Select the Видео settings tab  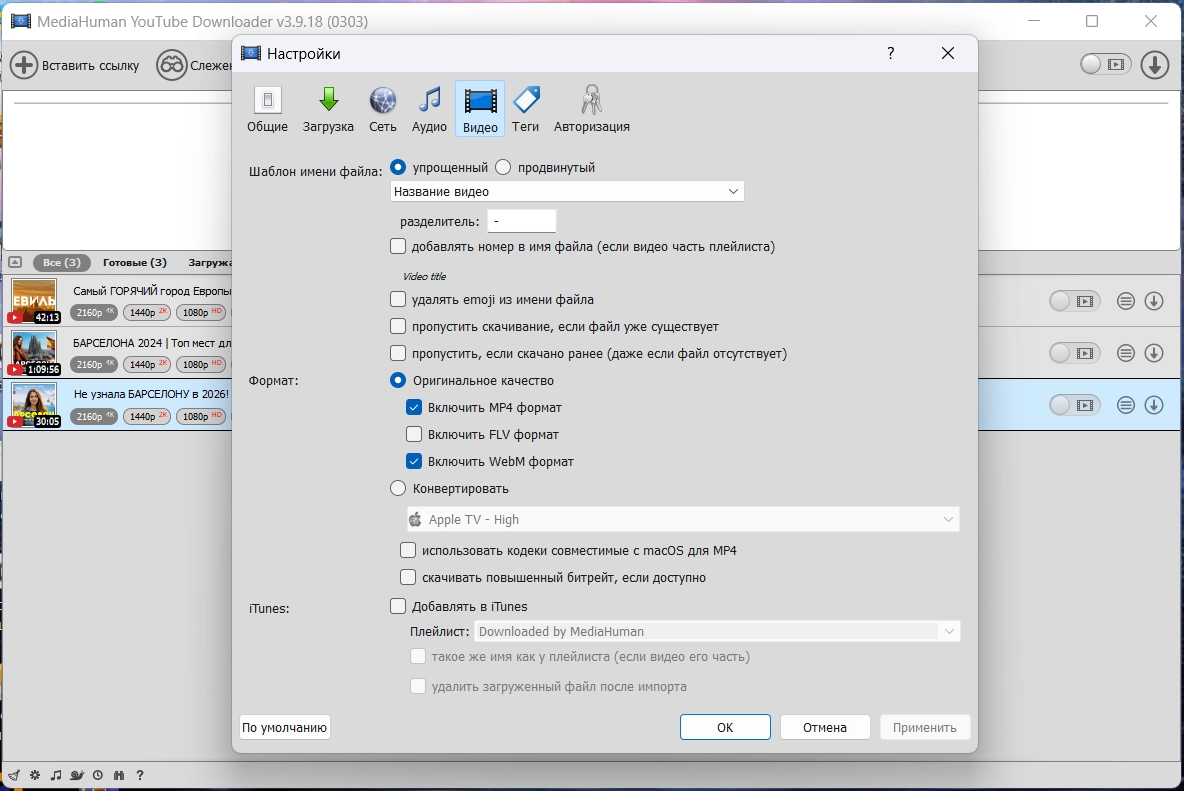pyautogui.click(x=480, y=109)
